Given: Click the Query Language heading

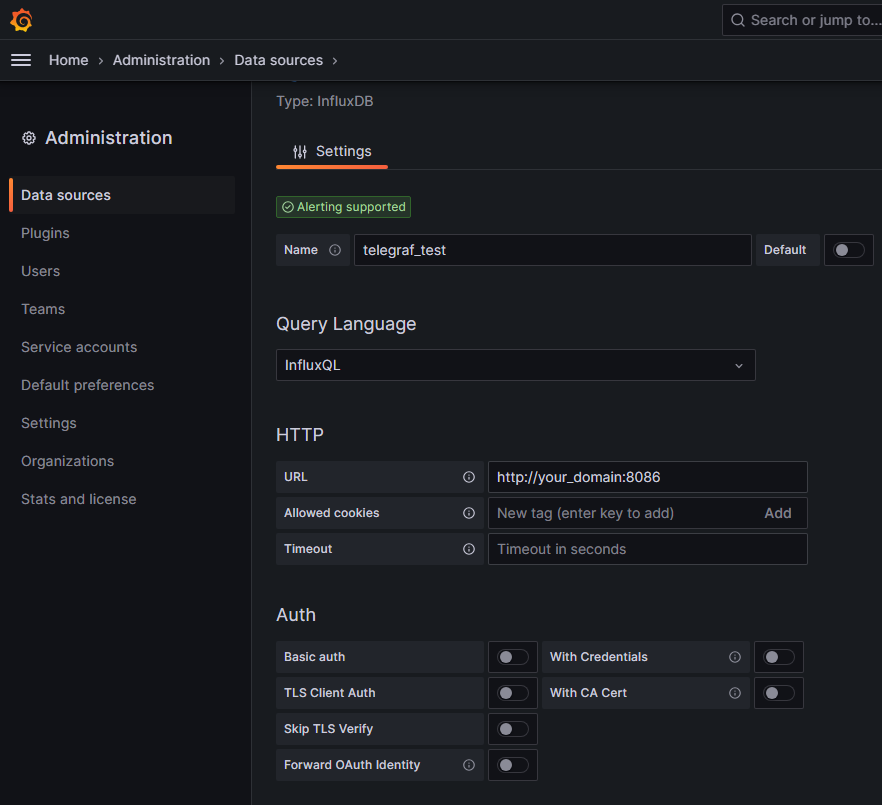Looking at the screenshot, I should [346, 324].
